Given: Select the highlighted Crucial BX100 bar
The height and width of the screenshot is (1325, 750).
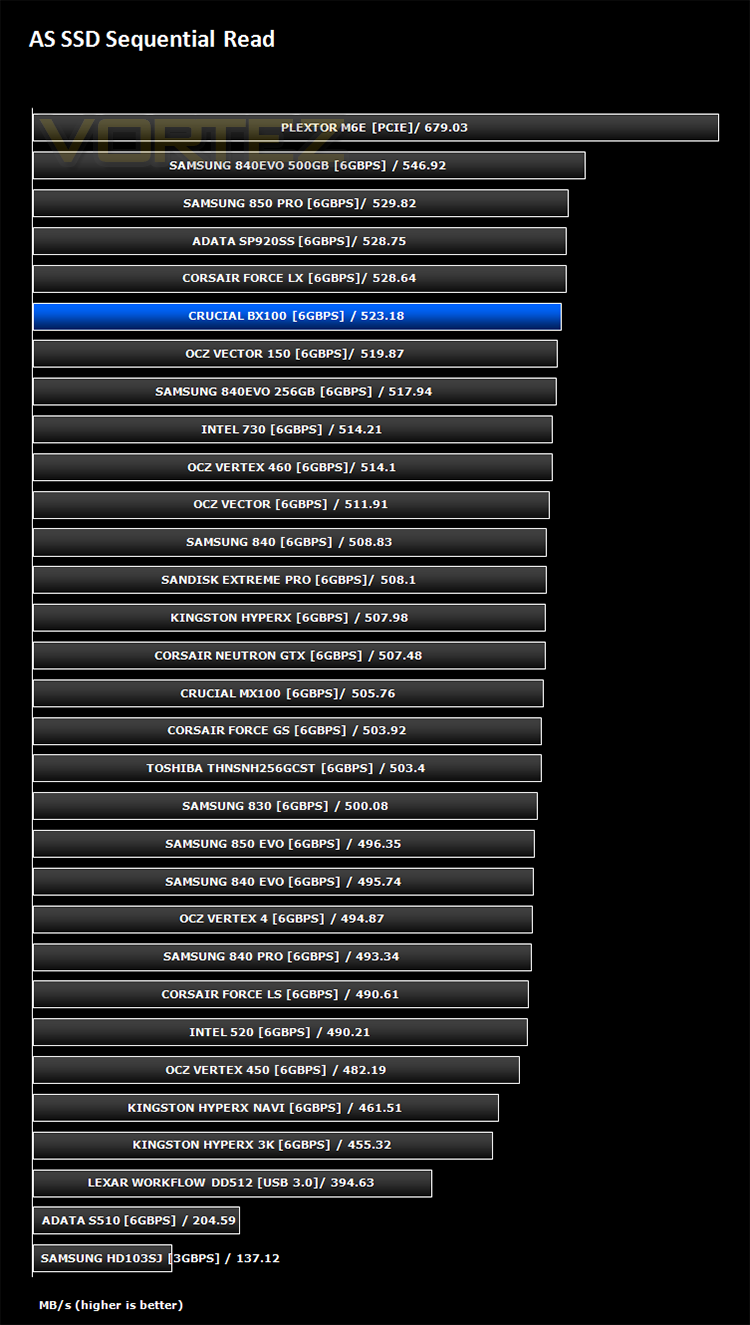Looking at the screenshot, I should (x=297, y=316).
